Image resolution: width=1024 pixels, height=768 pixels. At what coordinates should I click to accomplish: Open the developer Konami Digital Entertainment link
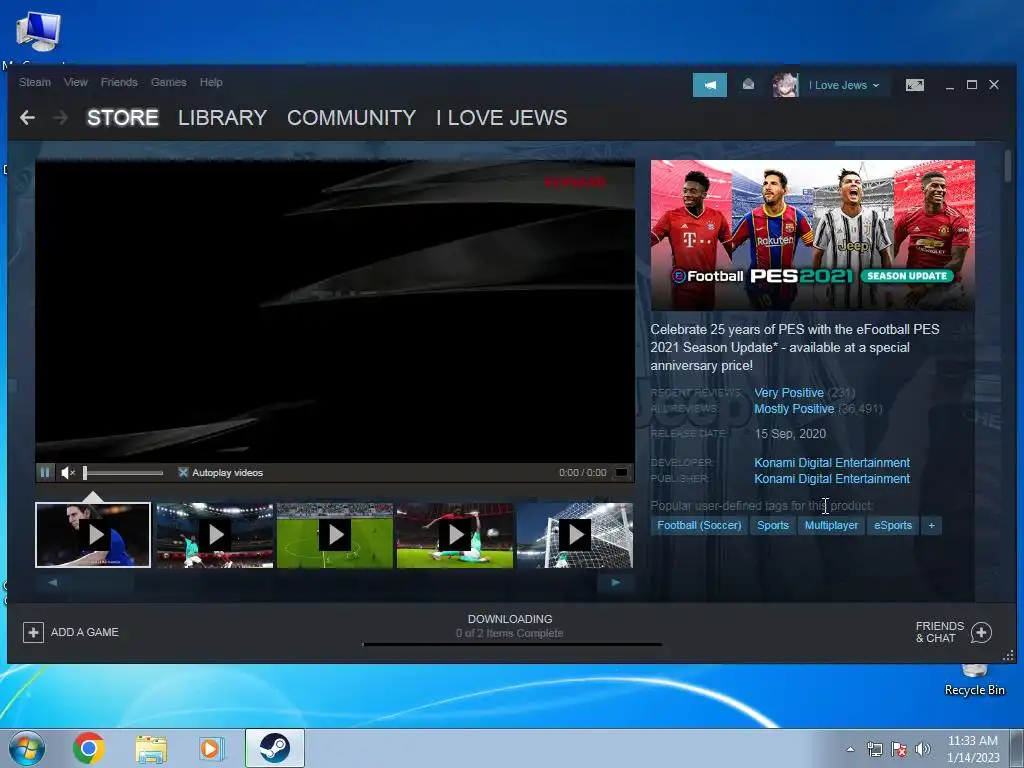(832, 462)
